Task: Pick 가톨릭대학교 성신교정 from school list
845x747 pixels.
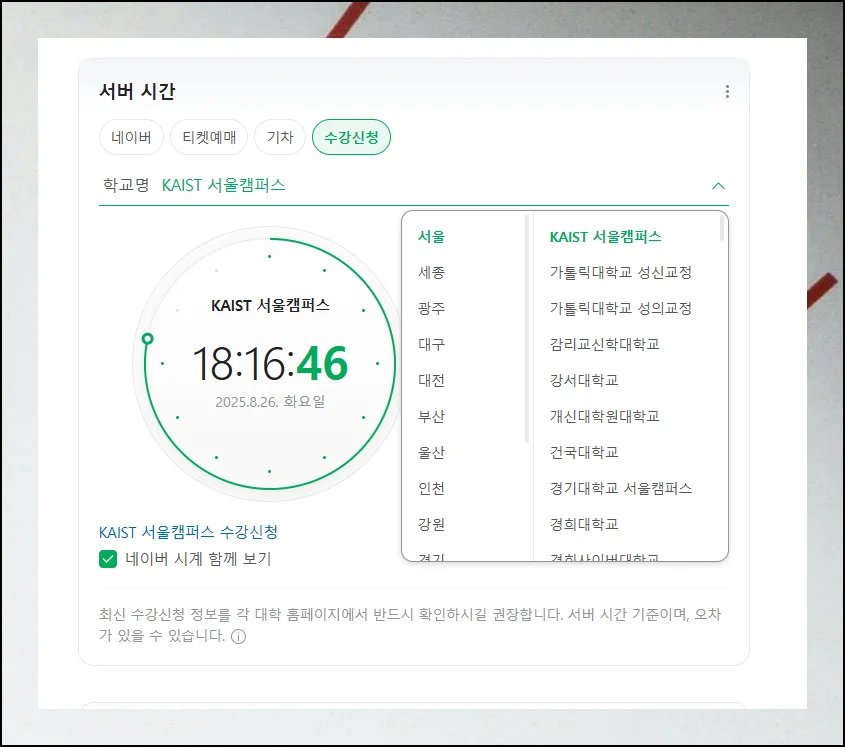Action: pyautogui.click(x=620, y=272)
